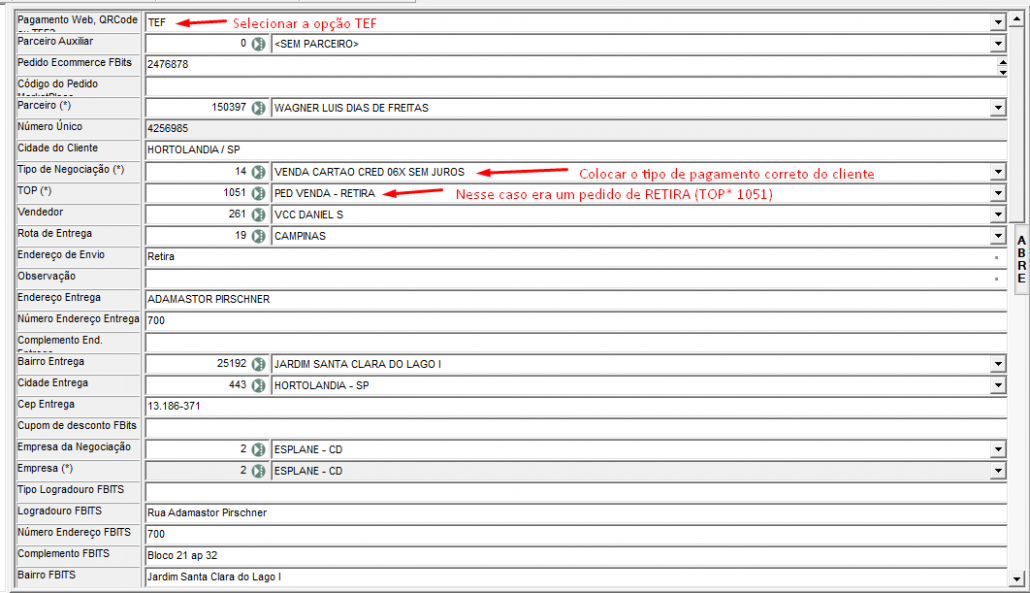Click the Cep Entrega field showing 13.186-371
Screen dimensions: 1030x593
[x=575, y=407]
